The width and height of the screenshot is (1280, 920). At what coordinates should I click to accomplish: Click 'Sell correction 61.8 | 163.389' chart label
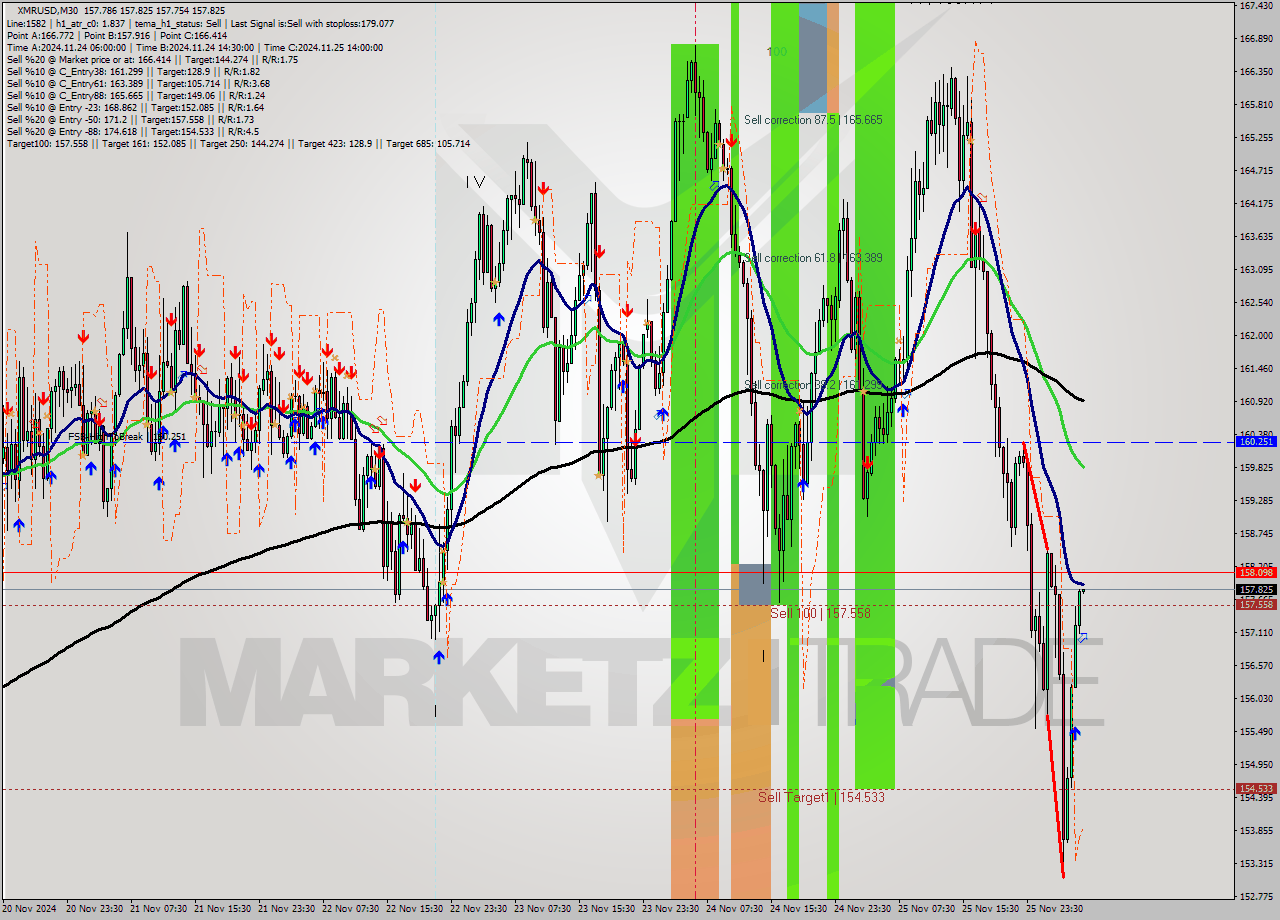pos(813,258)
